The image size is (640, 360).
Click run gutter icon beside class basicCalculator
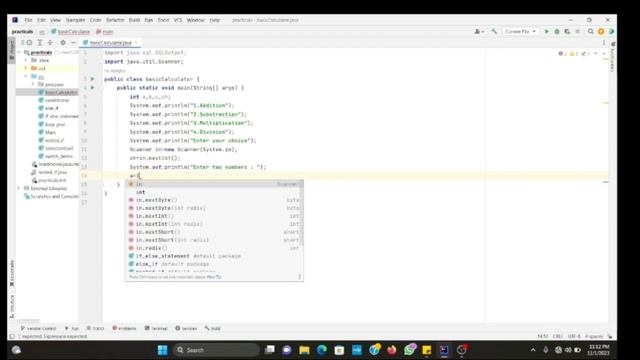tap(93, 79)
